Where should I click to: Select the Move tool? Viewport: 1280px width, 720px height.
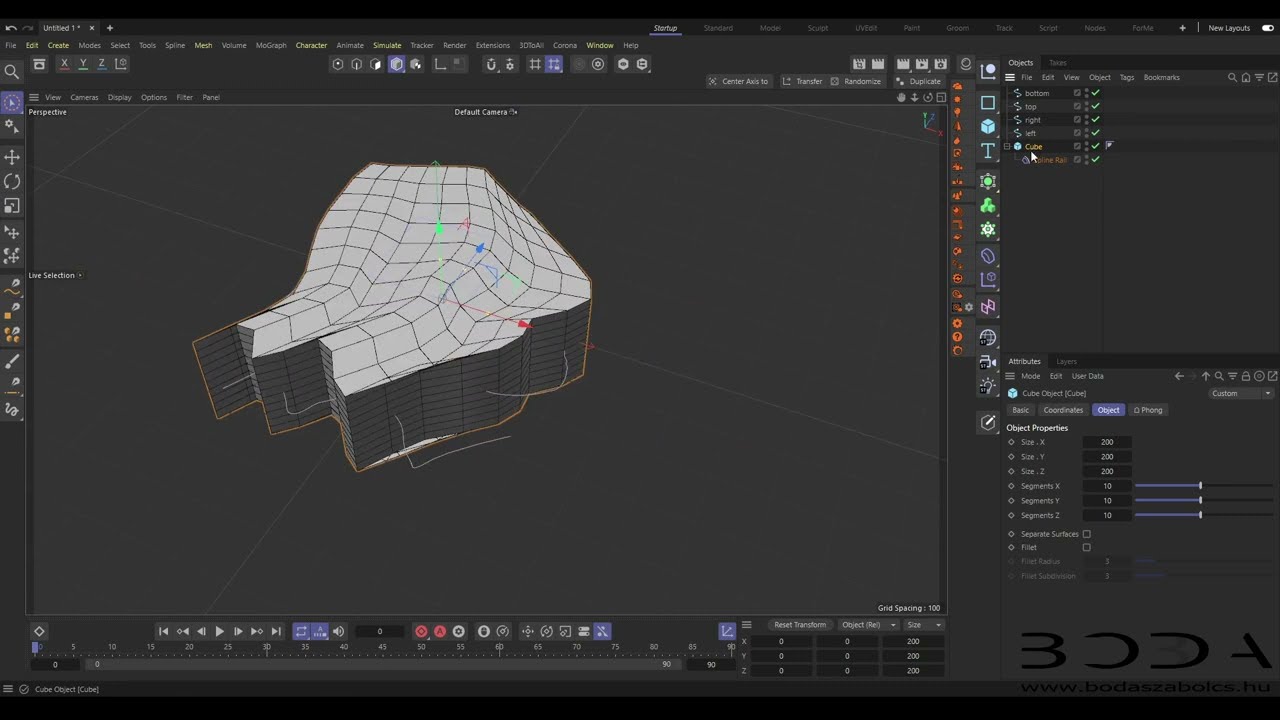point(12,157)
